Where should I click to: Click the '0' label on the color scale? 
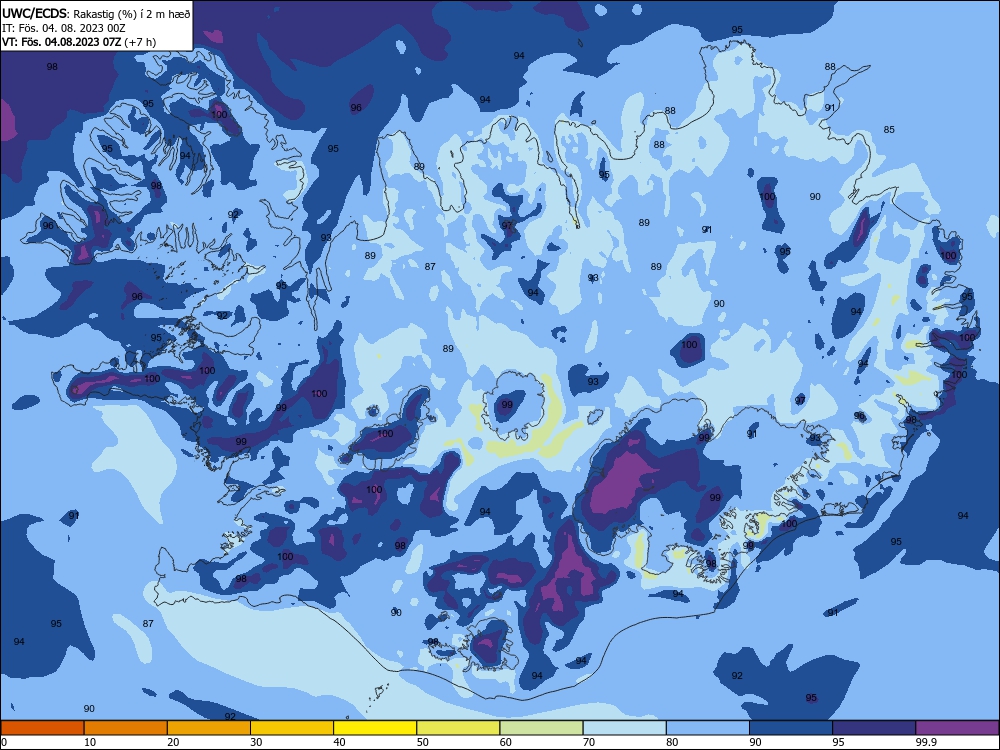pos(4,742)
